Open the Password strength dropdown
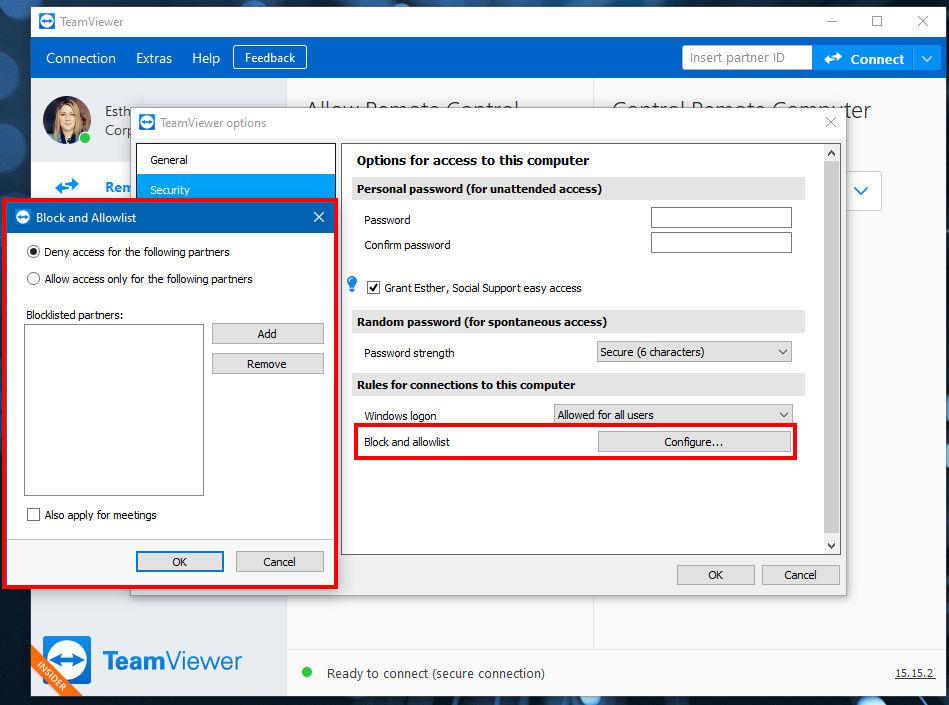Viewport: 949px width, 705px height. pyautogui.click(x=694, y=352)
